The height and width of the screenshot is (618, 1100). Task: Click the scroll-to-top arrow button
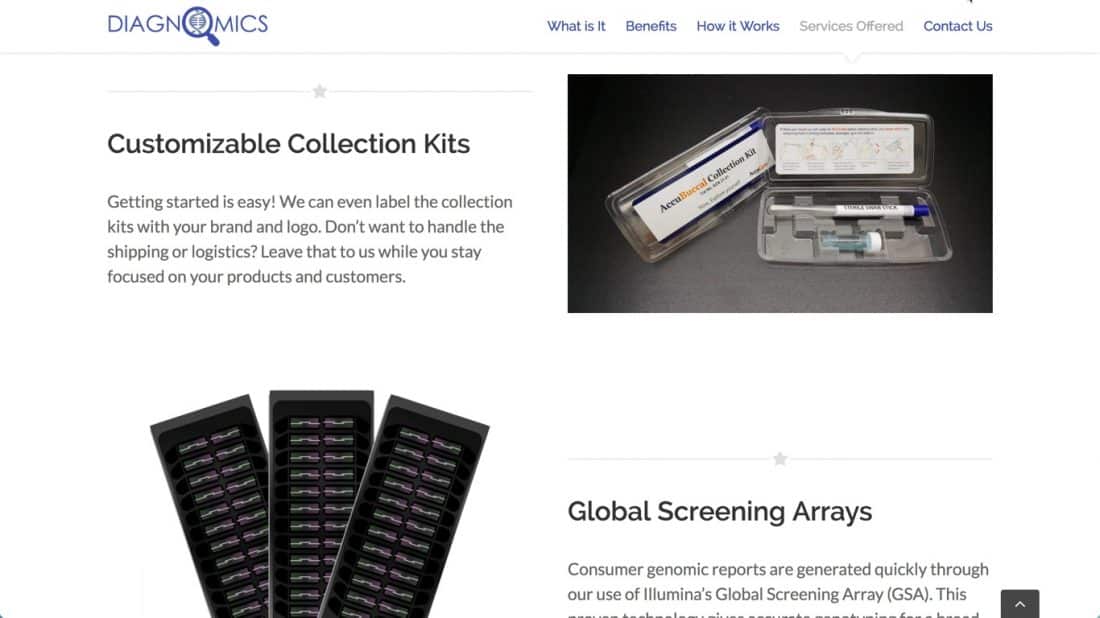(x=1019, y=604)
